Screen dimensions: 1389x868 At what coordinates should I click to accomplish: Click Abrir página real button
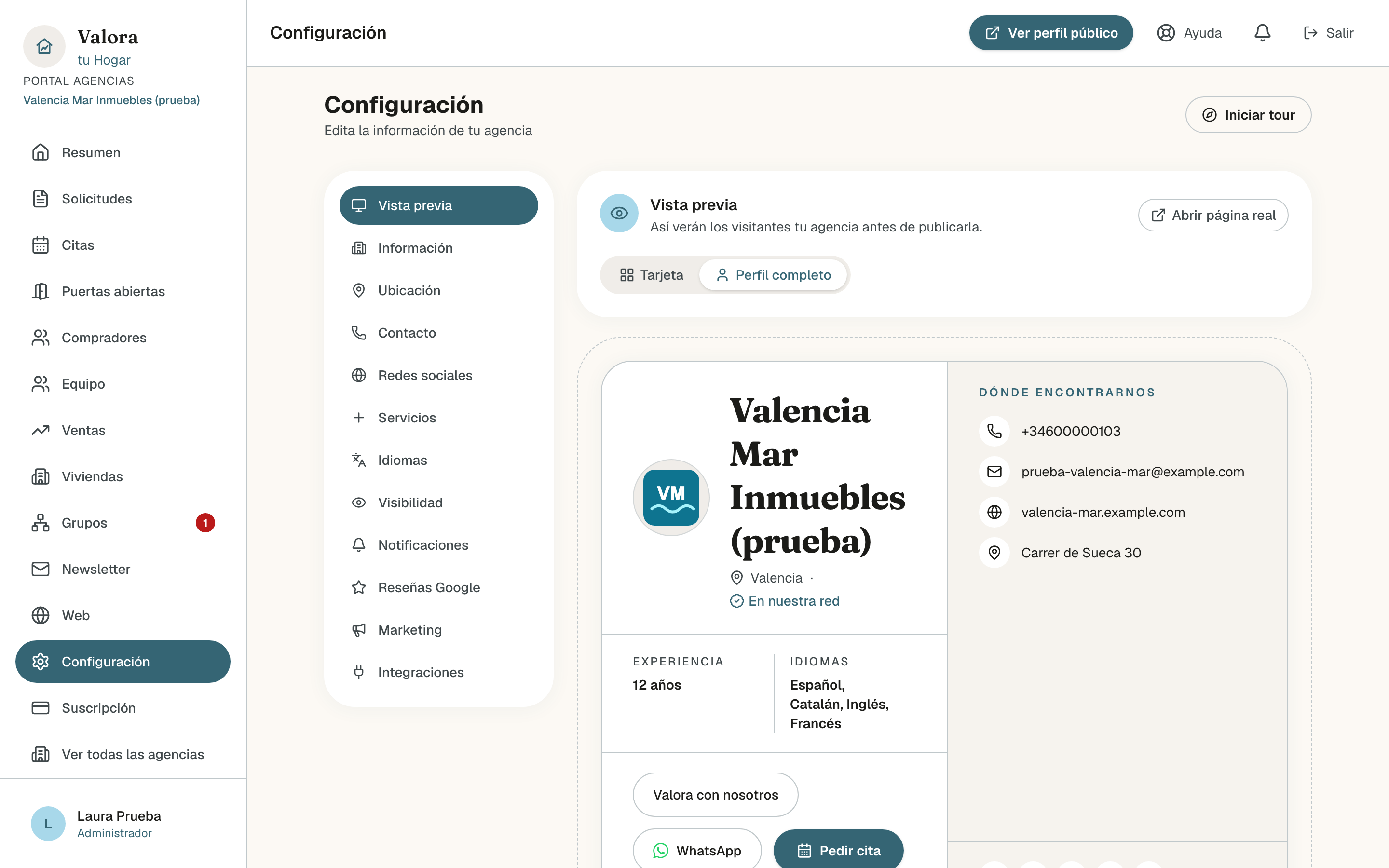tap(1213, 215)
